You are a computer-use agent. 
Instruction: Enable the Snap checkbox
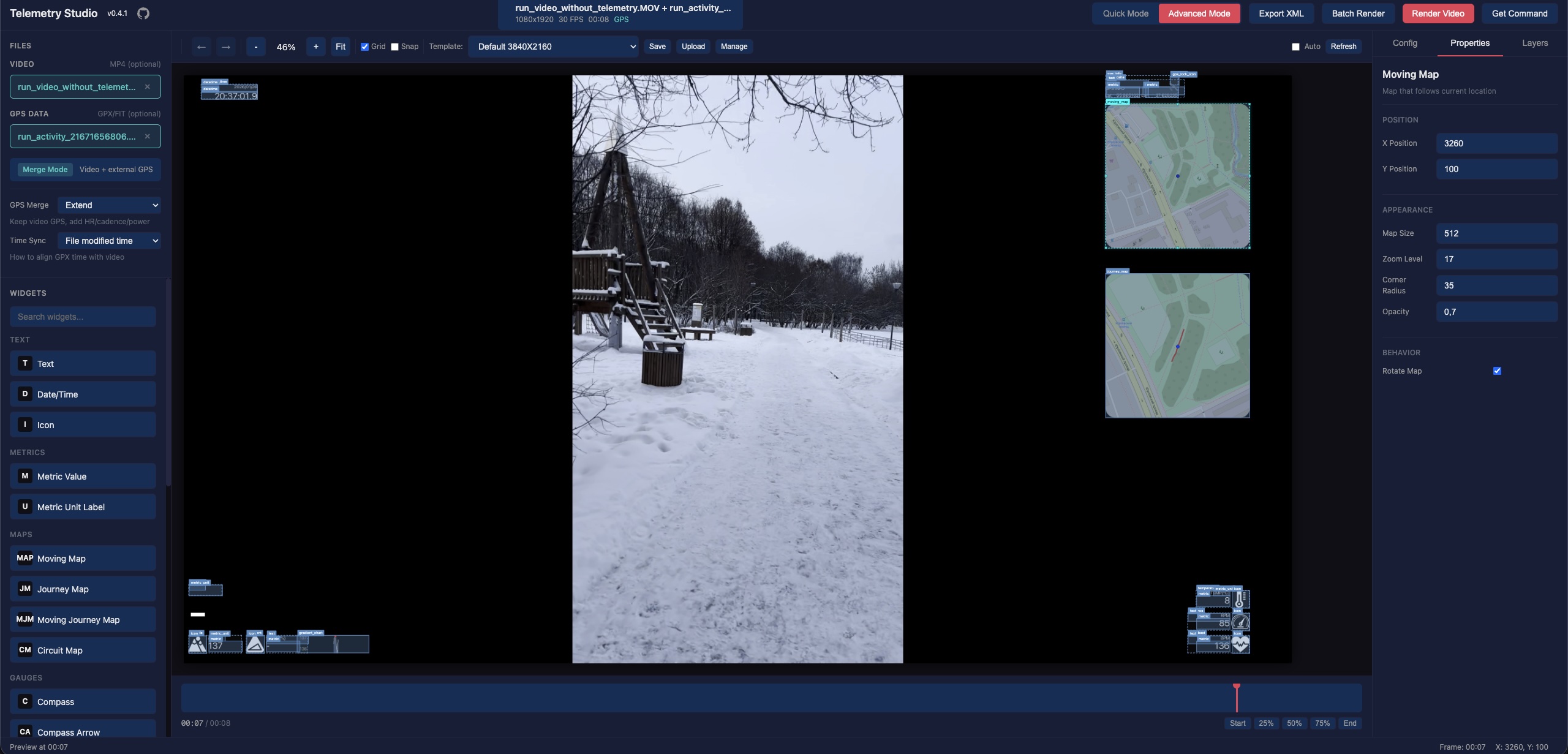394,46
